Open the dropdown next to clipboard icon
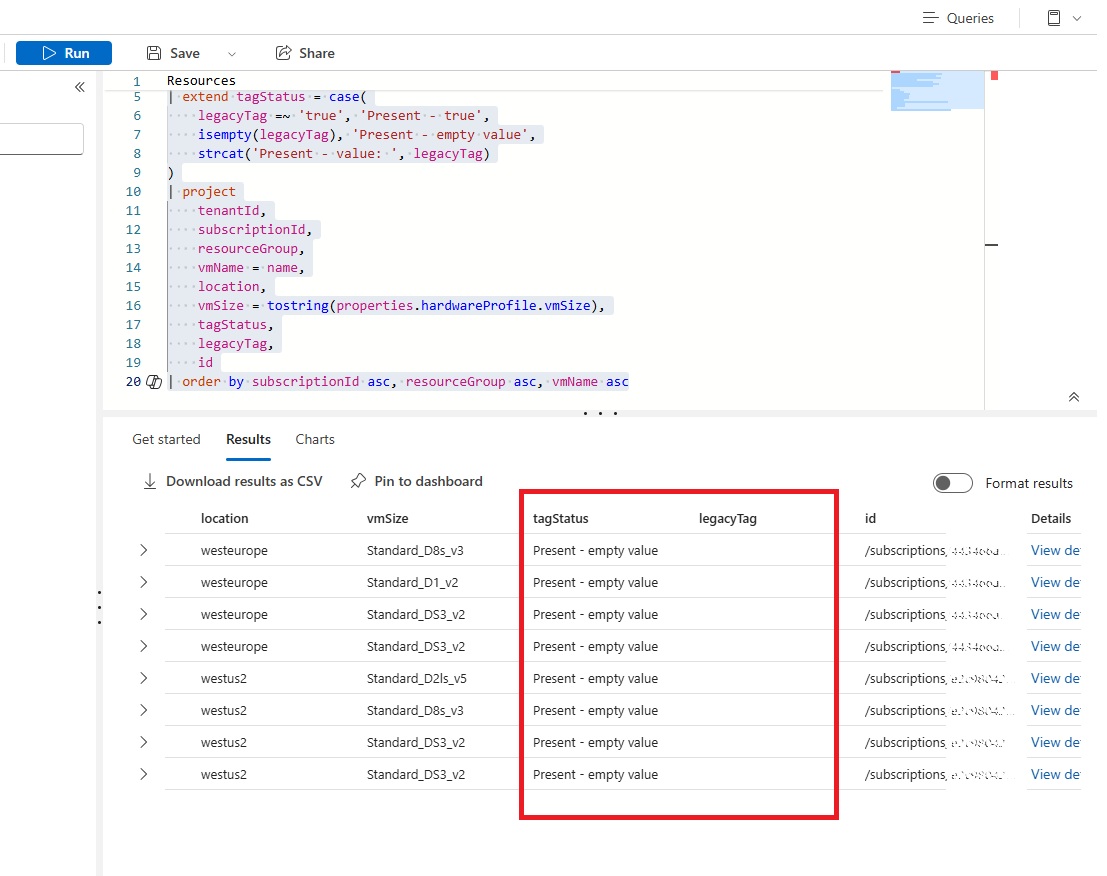The width and height of the screenshot is (1107, 876). (1077, 18)
